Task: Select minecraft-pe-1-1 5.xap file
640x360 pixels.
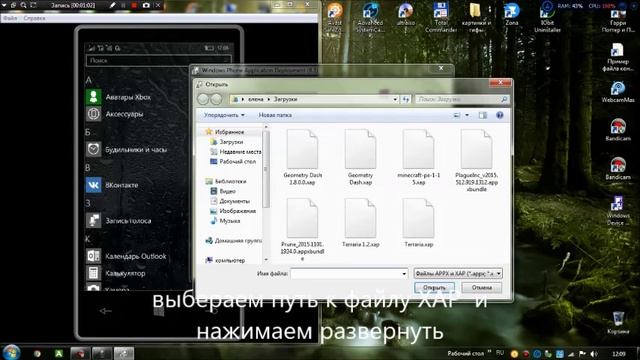Action: coord(418,157)
